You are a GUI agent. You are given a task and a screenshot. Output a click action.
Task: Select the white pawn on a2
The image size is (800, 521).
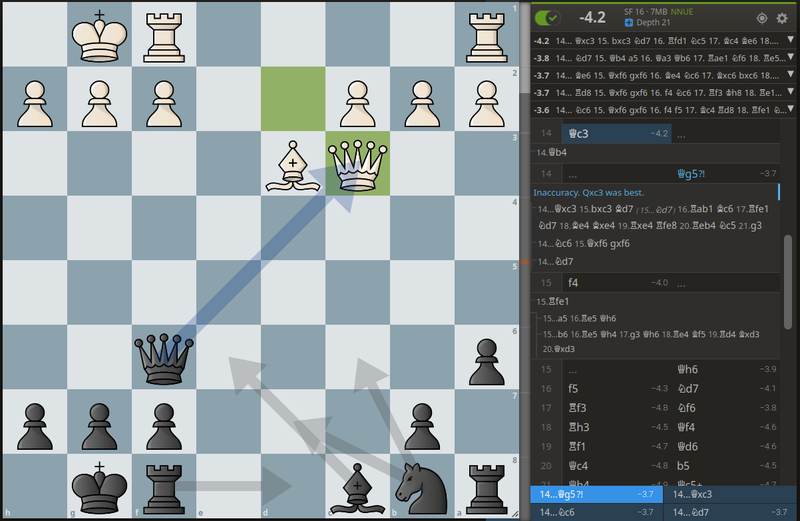pos(487,104)
